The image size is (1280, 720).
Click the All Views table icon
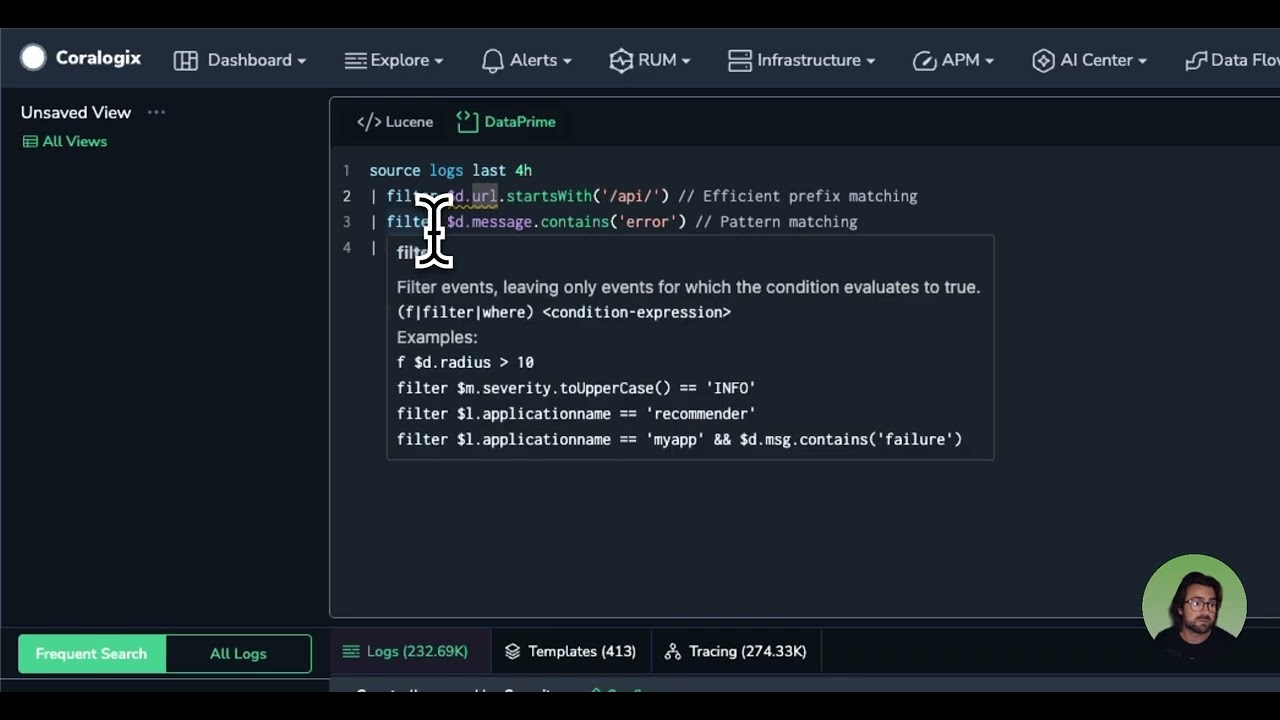point(30,142)
